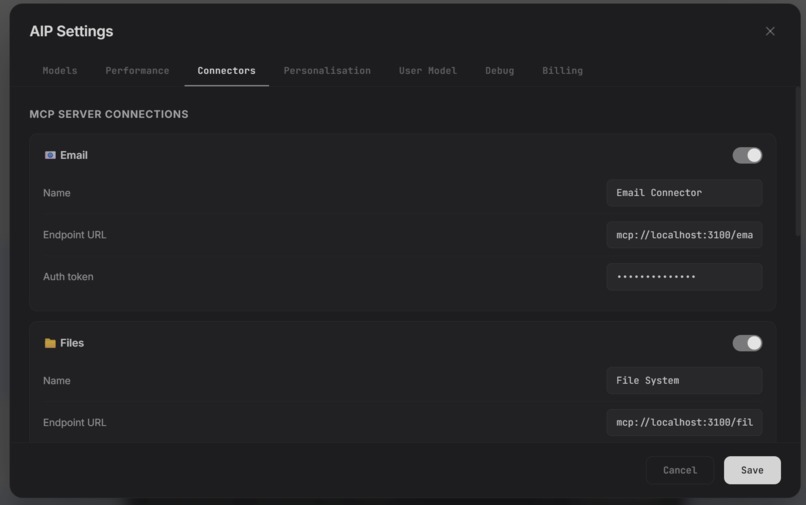Toggle the Files connector switch
Viewport: 806px width, 505px height.
point(747,343)
